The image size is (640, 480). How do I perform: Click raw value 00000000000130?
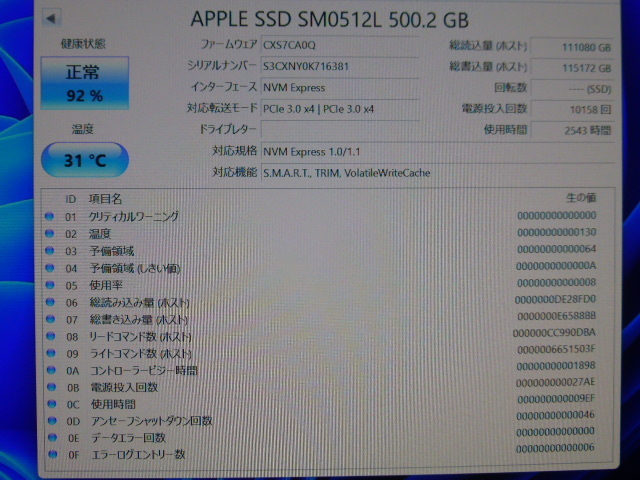click(x=556, y=232)
